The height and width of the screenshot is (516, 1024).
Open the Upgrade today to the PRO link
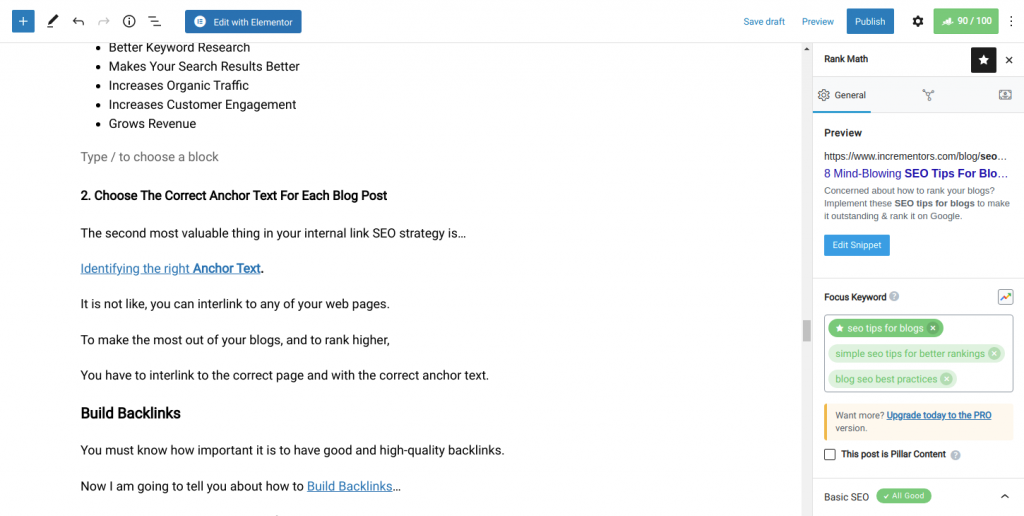coord(939,415)
